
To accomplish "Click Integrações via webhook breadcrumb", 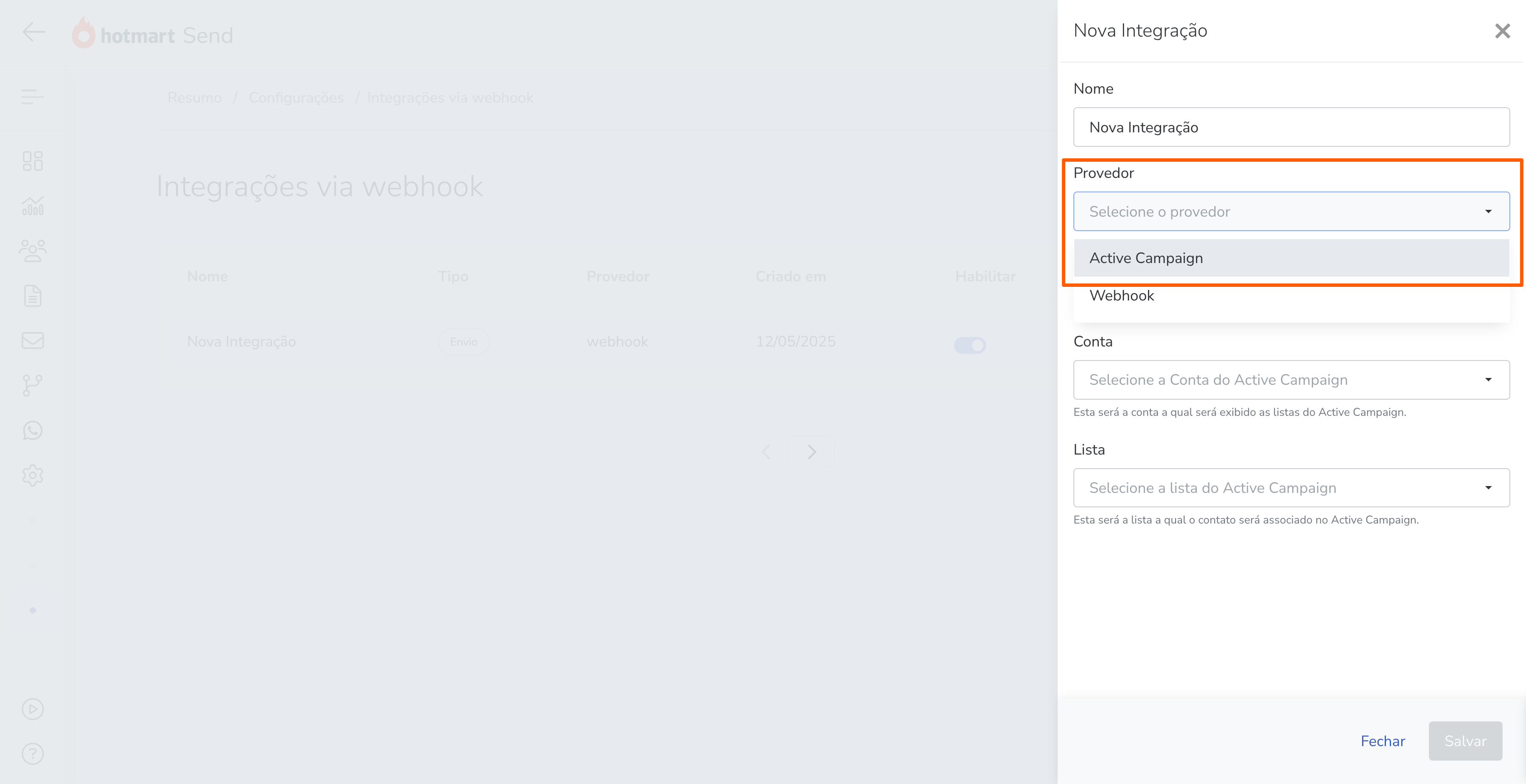I will coord(450,98).
